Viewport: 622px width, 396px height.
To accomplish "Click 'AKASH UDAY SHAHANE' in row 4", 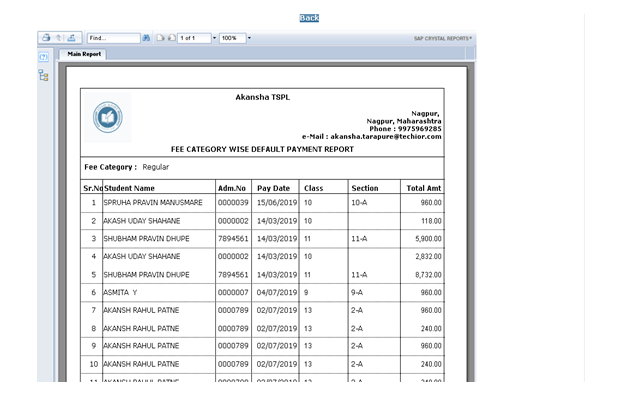I will [x=142, y=256].
